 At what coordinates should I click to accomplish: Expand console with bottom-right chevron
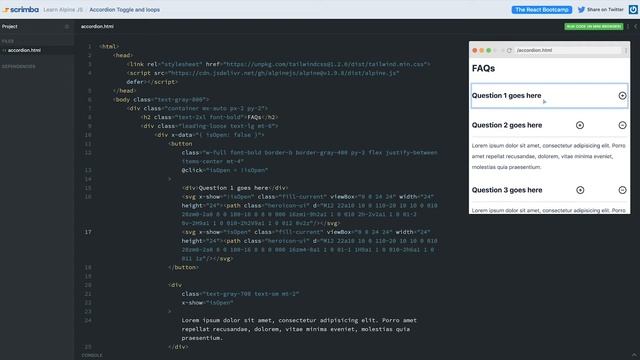pyautogui.click(x=634, y=355)
